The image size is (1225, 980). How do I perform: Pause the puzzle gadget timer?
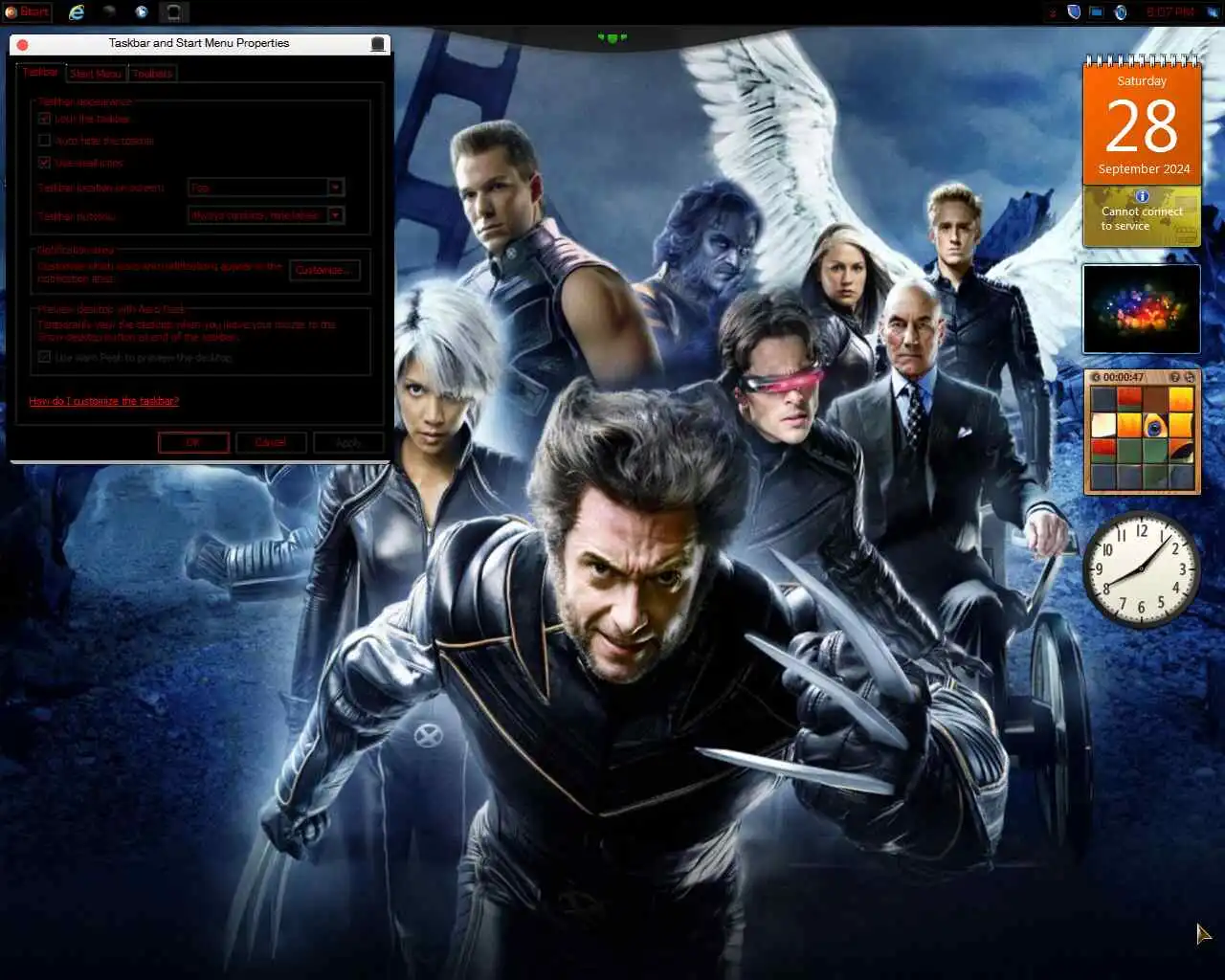click(1095, 377)
